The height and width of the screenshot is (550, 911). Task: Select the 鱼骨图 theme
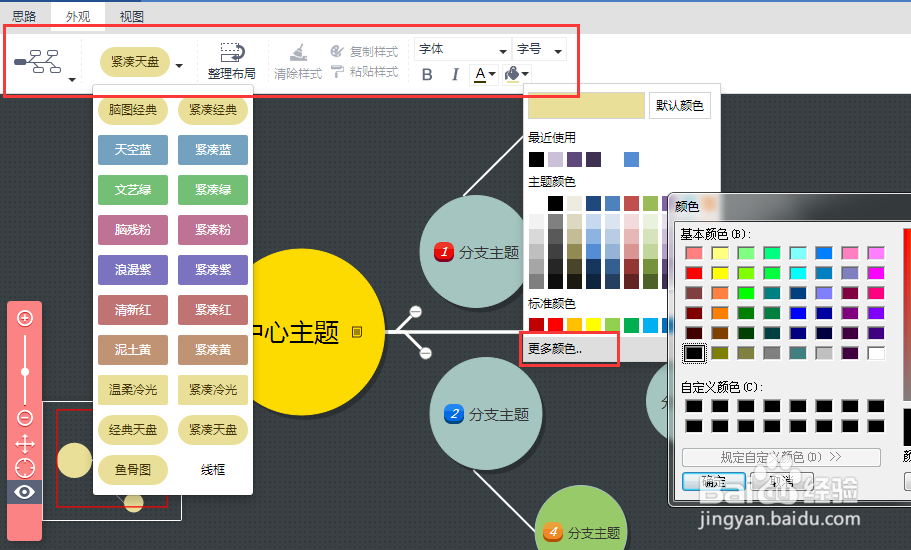click(x=133, y=470)
